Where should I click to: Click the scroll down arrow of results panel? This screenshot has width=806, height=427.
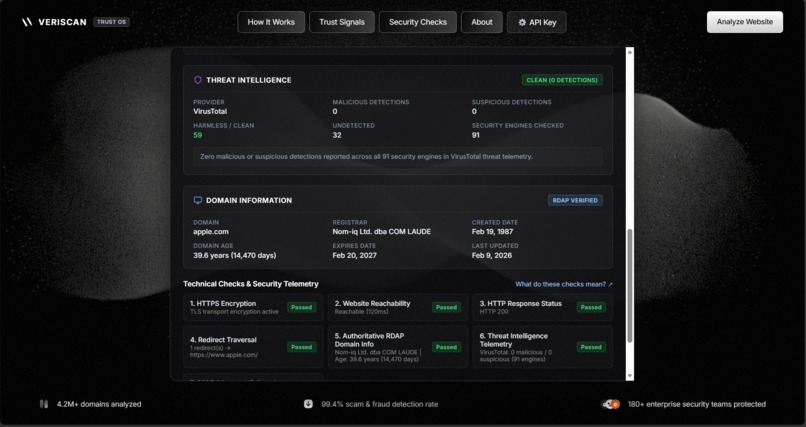point(630,376)
